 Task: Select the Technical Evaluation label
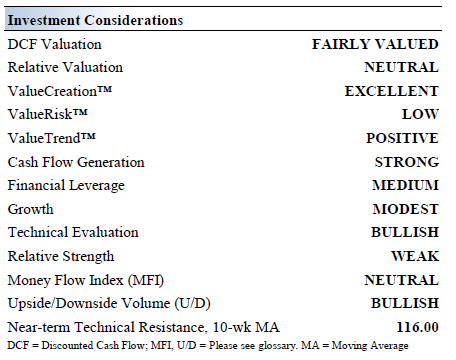[73, 232]
